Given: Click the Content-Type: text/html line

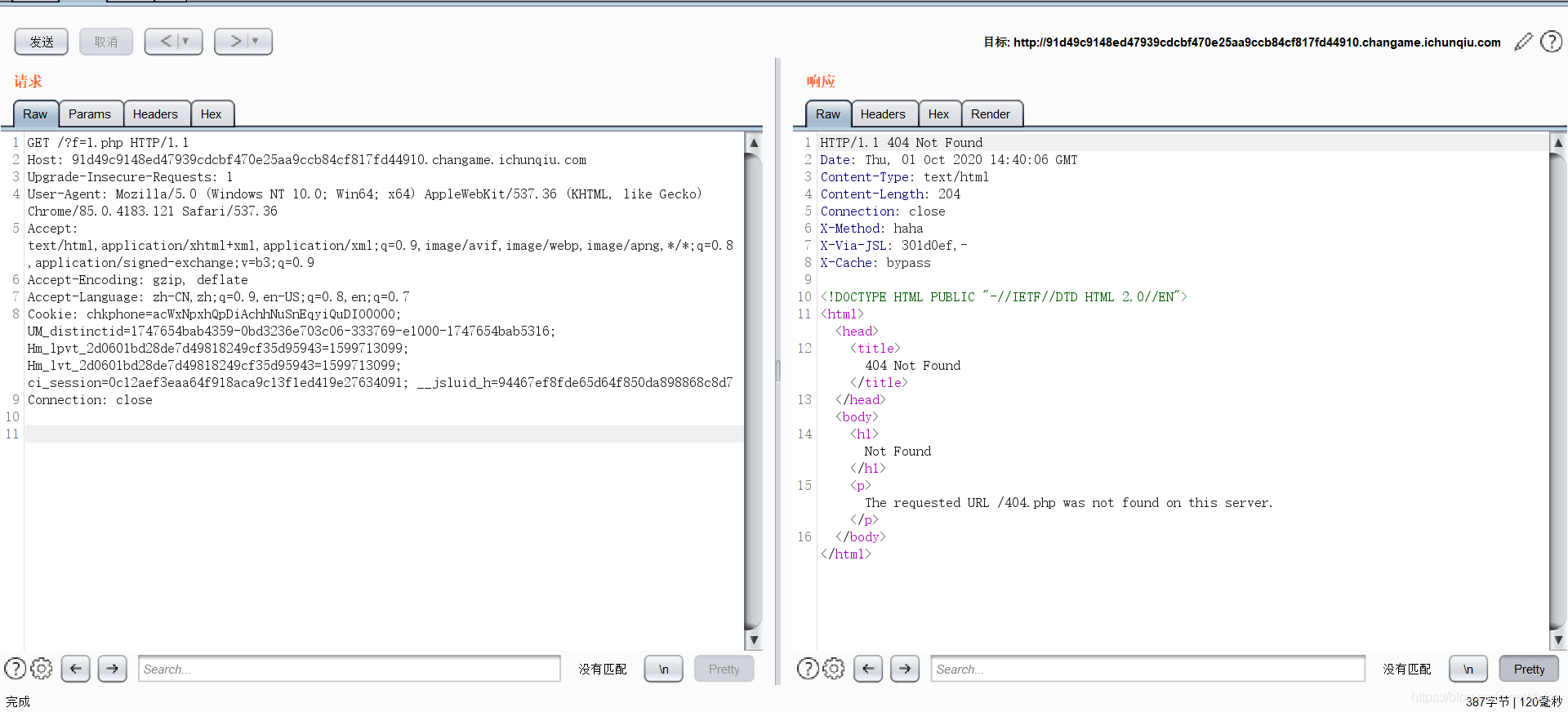Looking at the screenshot, I should pos(905,177).
